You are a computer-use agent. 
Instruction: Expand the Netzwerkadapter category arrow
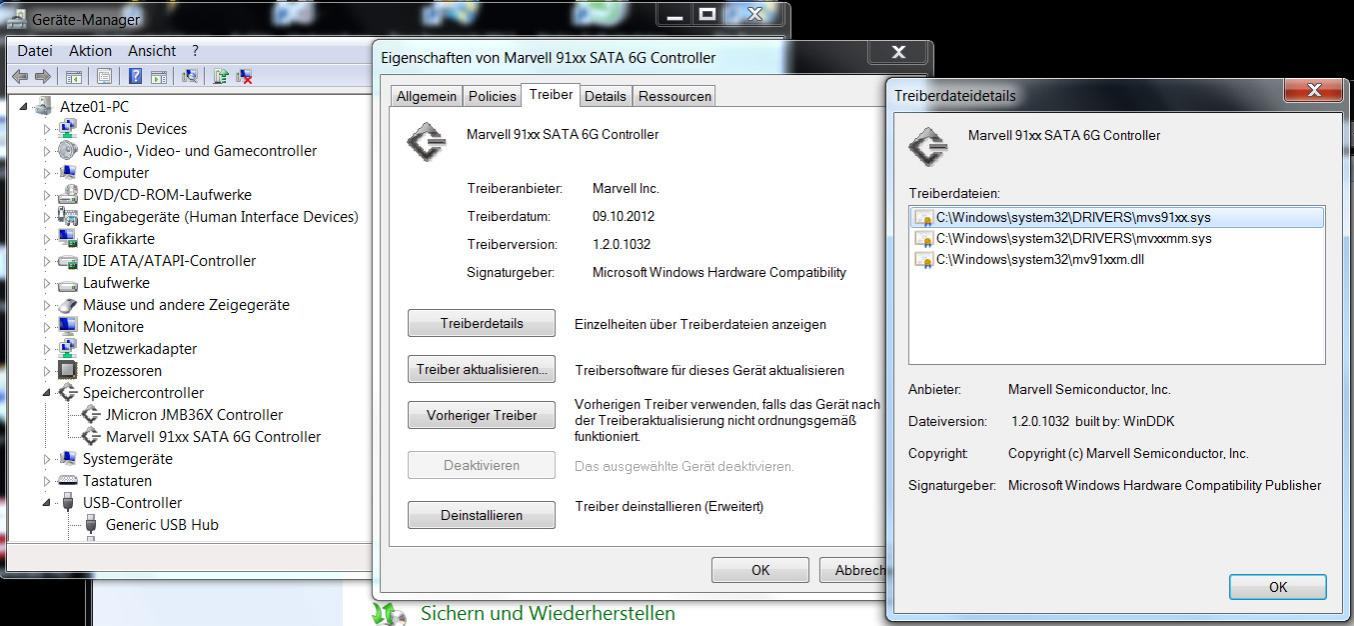(x=46, y=348)
